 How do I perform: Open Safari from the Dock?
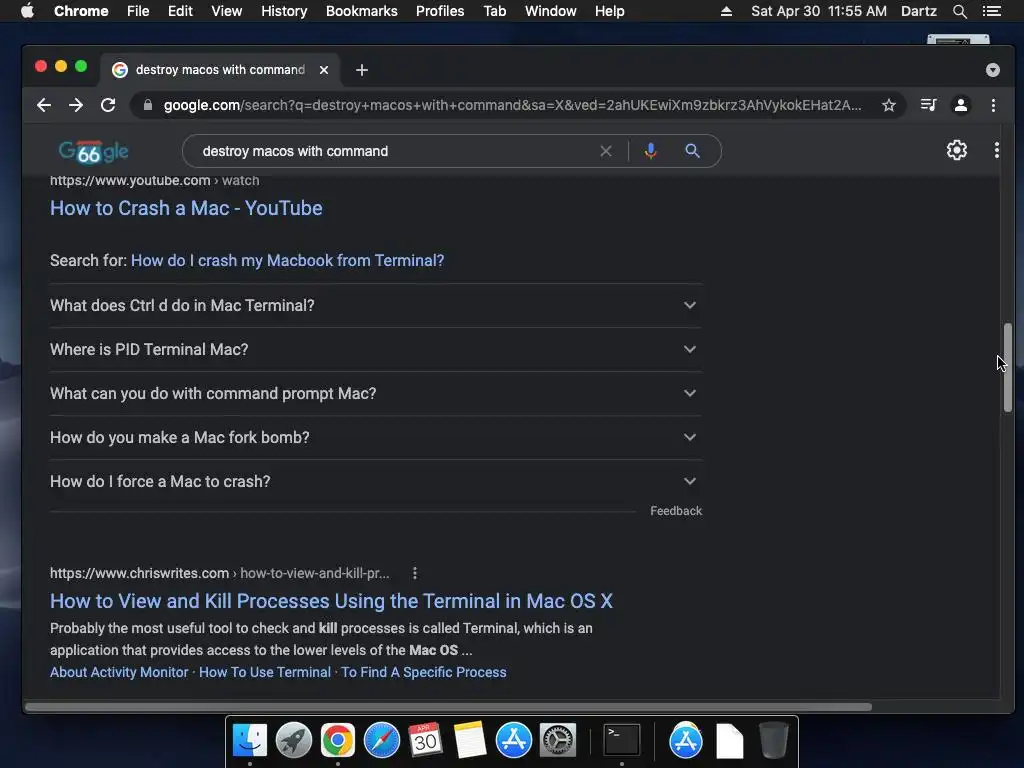point(381,740)
